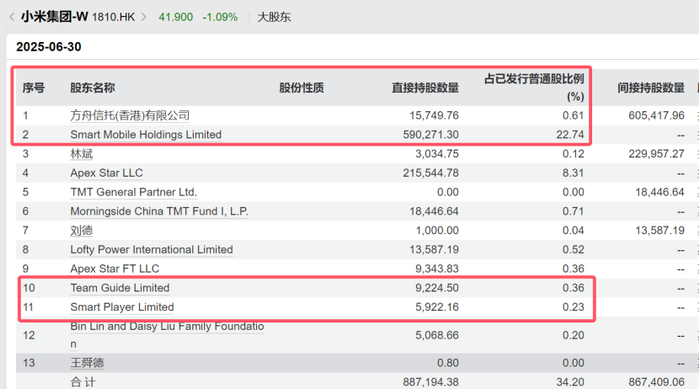Click the 直接持股数量 column header
The height and width of the screenshot is (389, 700).
point(425,88)
